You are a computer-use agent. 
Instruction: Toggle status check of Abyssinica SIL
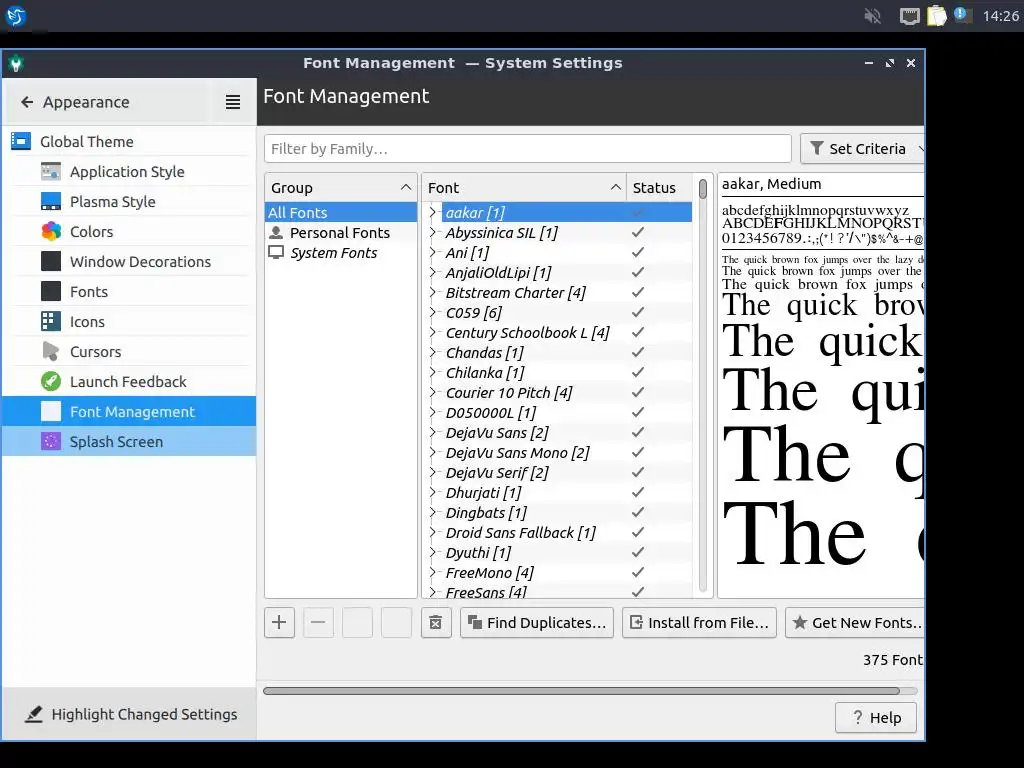638,232
